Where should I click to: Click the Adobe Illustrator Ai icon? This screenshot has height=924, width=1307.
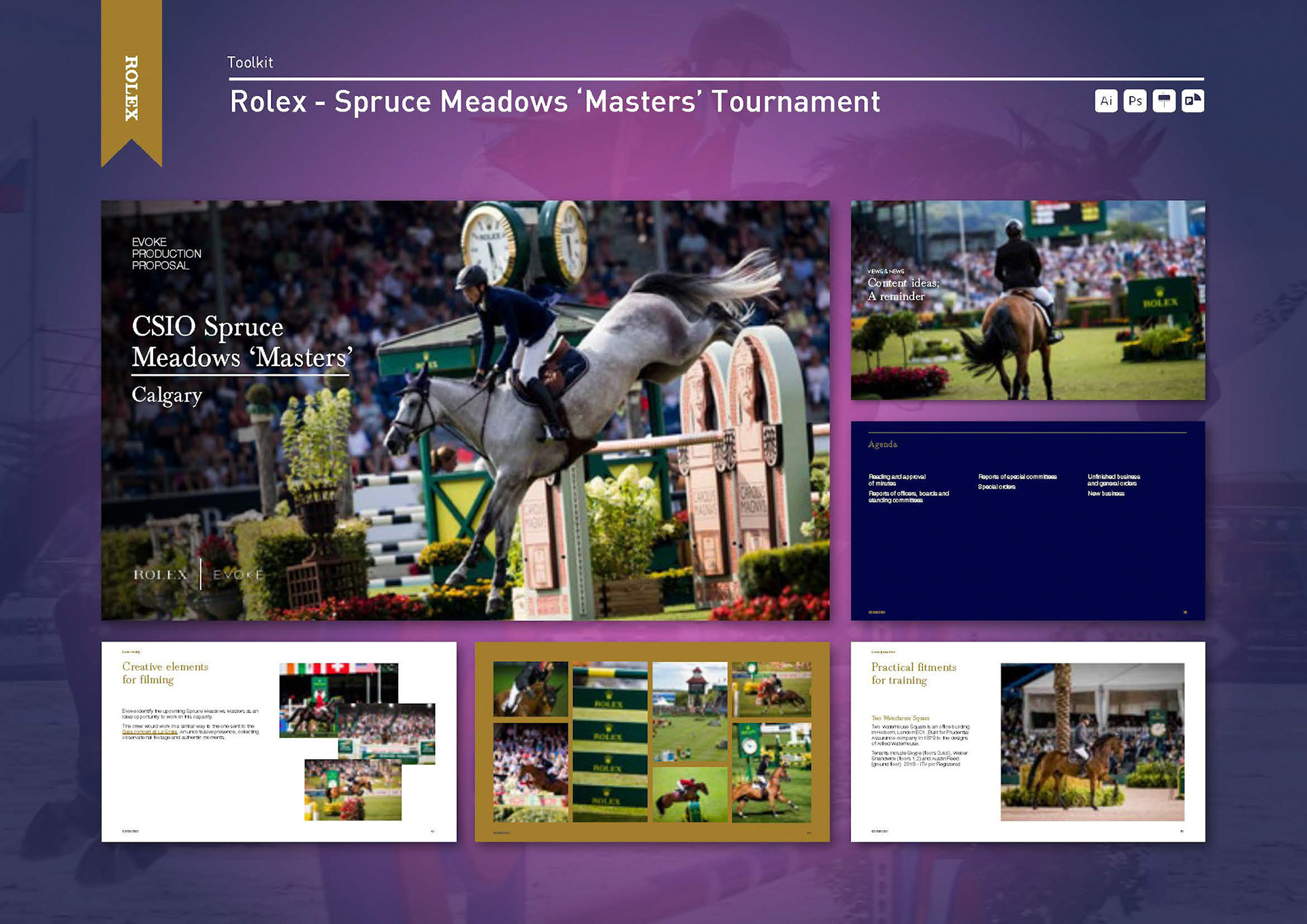coord(1106,101)
